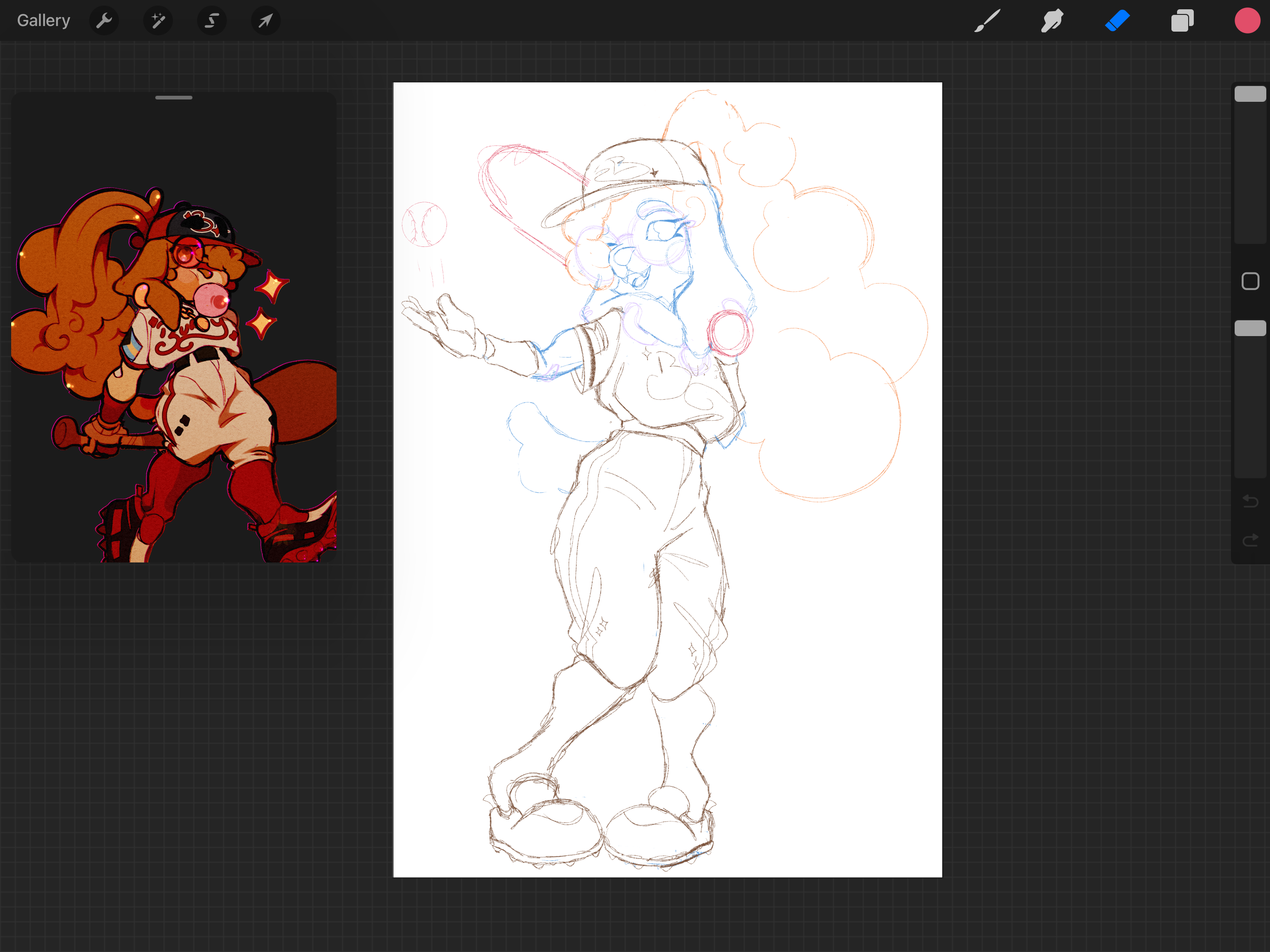Activate the Selection tool
This screenshot has height=952, width=1270.
pos(212,20)
